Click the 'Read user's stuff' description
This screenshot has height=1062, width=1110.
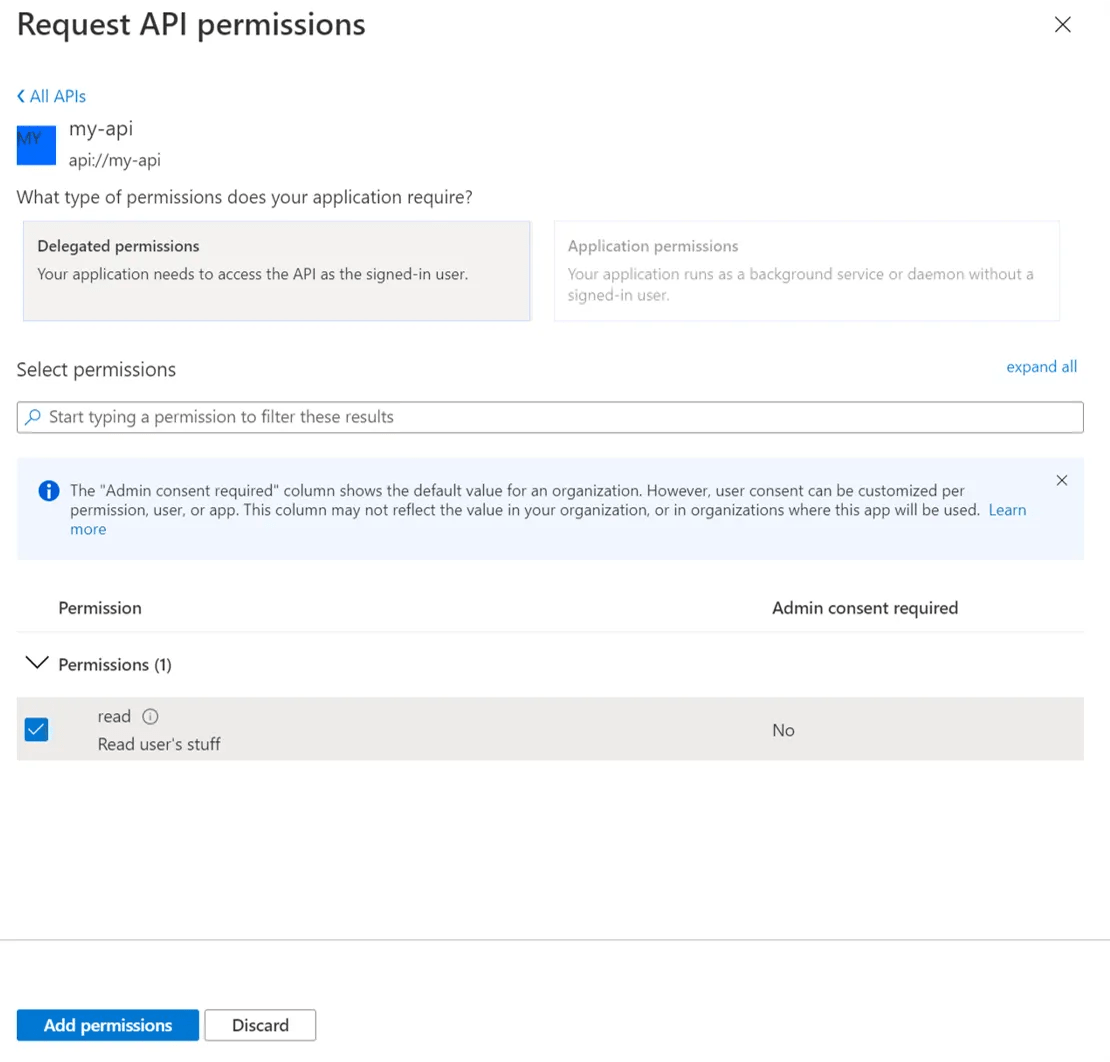pyautogui.click(x=159, y=744)
